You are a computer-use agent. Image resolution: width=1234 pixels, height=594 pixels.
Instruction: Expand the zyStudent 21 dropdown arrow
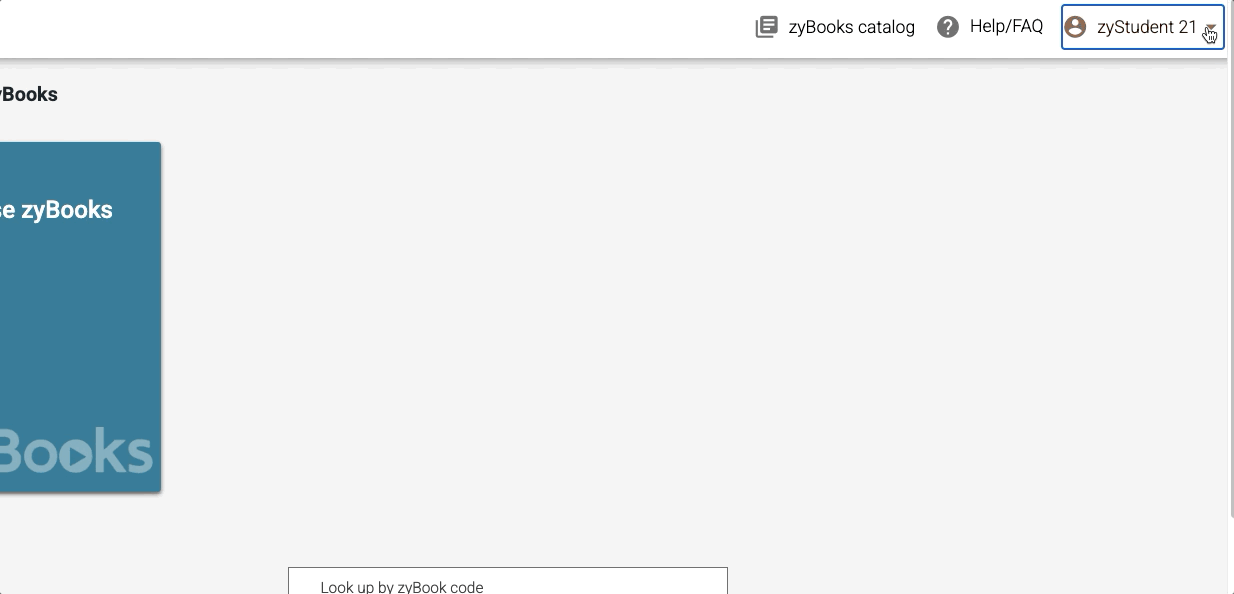click(1210, 29)
